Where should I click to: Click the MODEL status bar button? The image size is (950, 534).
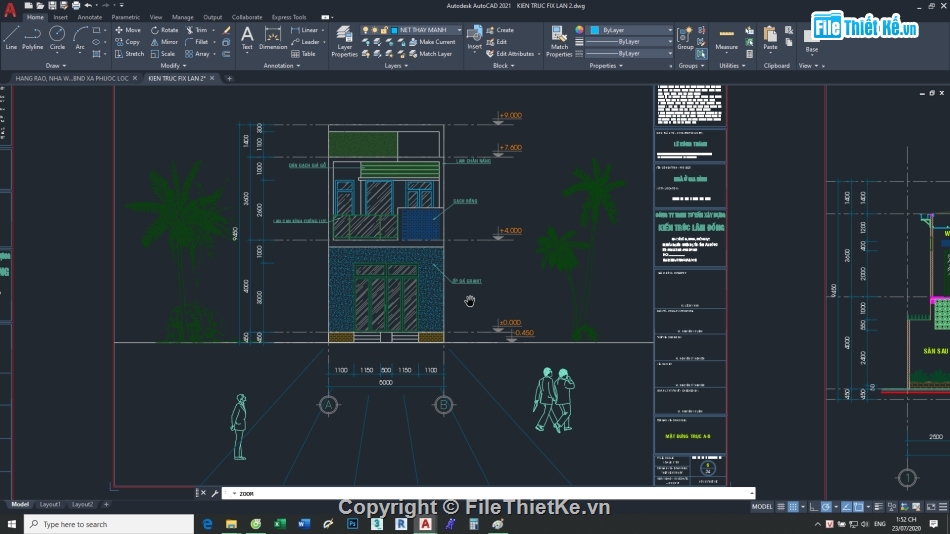pyautogui.click(x=762, y=507)
